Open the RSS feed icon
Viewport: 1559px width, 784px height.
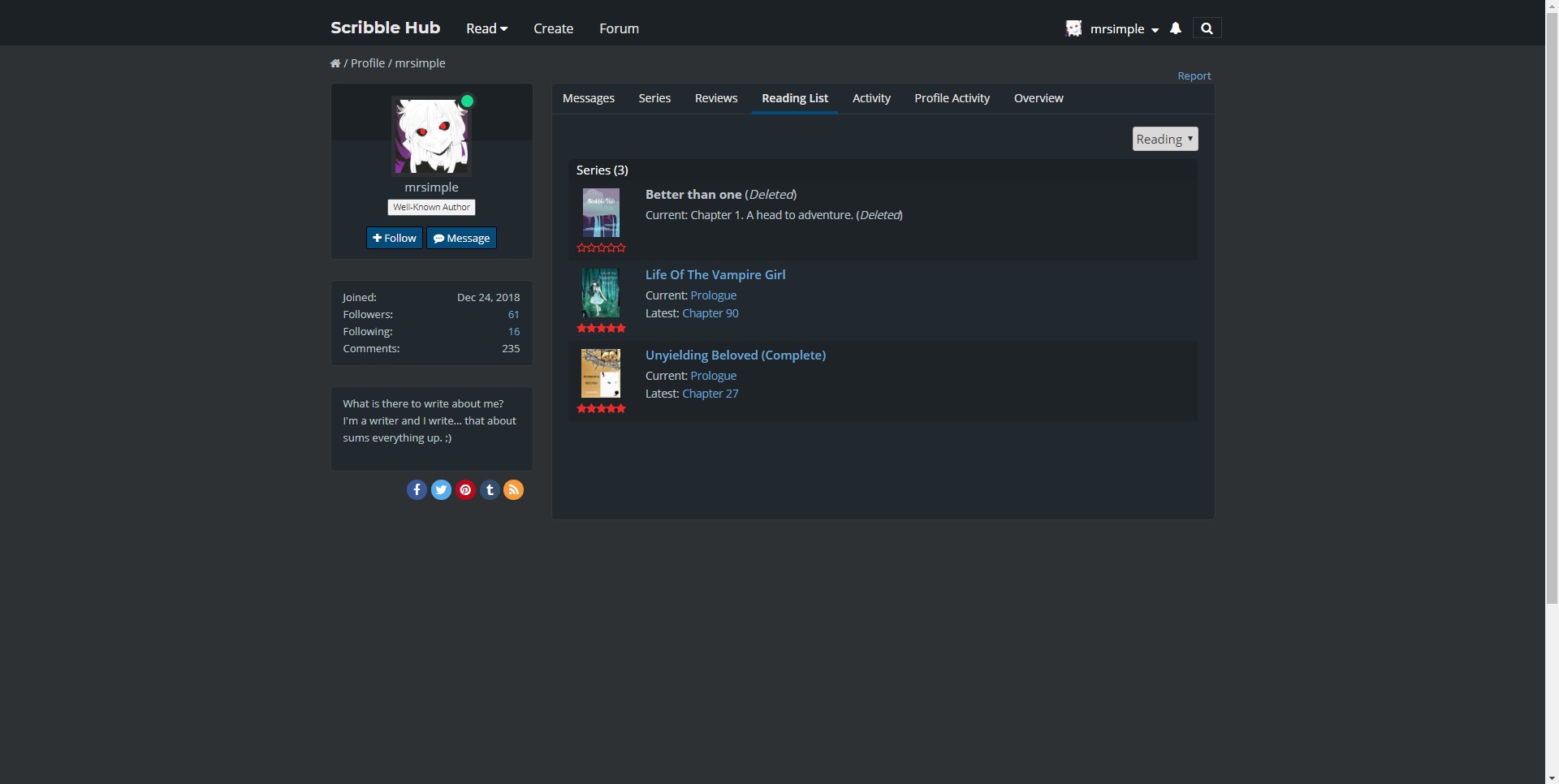tap(513, 489)
